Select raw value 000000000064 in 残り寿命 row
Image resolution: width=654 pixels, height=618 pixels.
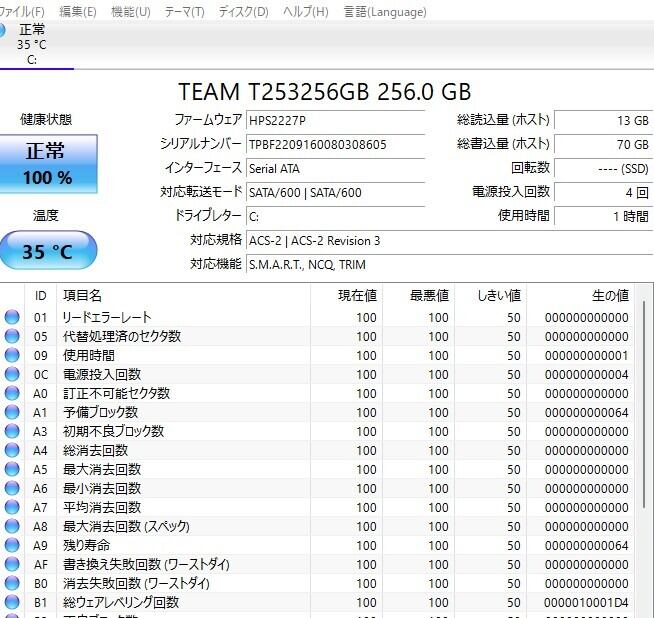(x=586, y=545)
